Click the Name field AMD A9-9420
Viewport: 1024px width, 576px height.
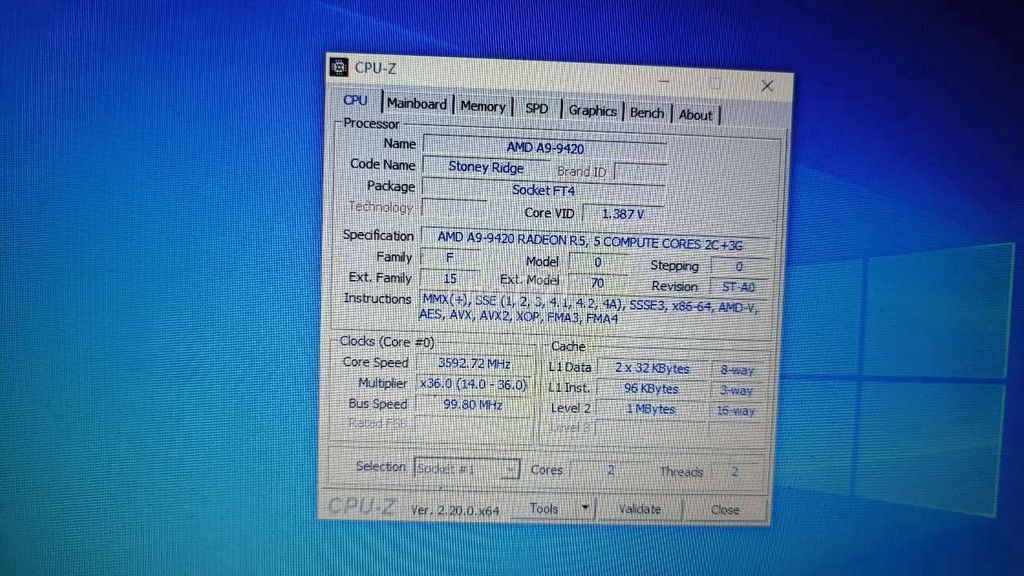(545, 148)
